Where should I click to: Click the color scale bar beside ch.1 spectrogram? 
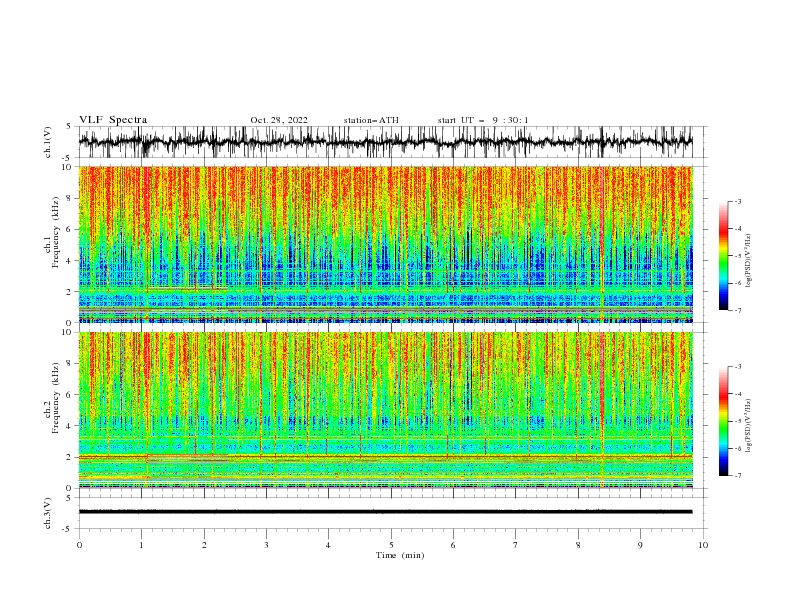[723, 256]
